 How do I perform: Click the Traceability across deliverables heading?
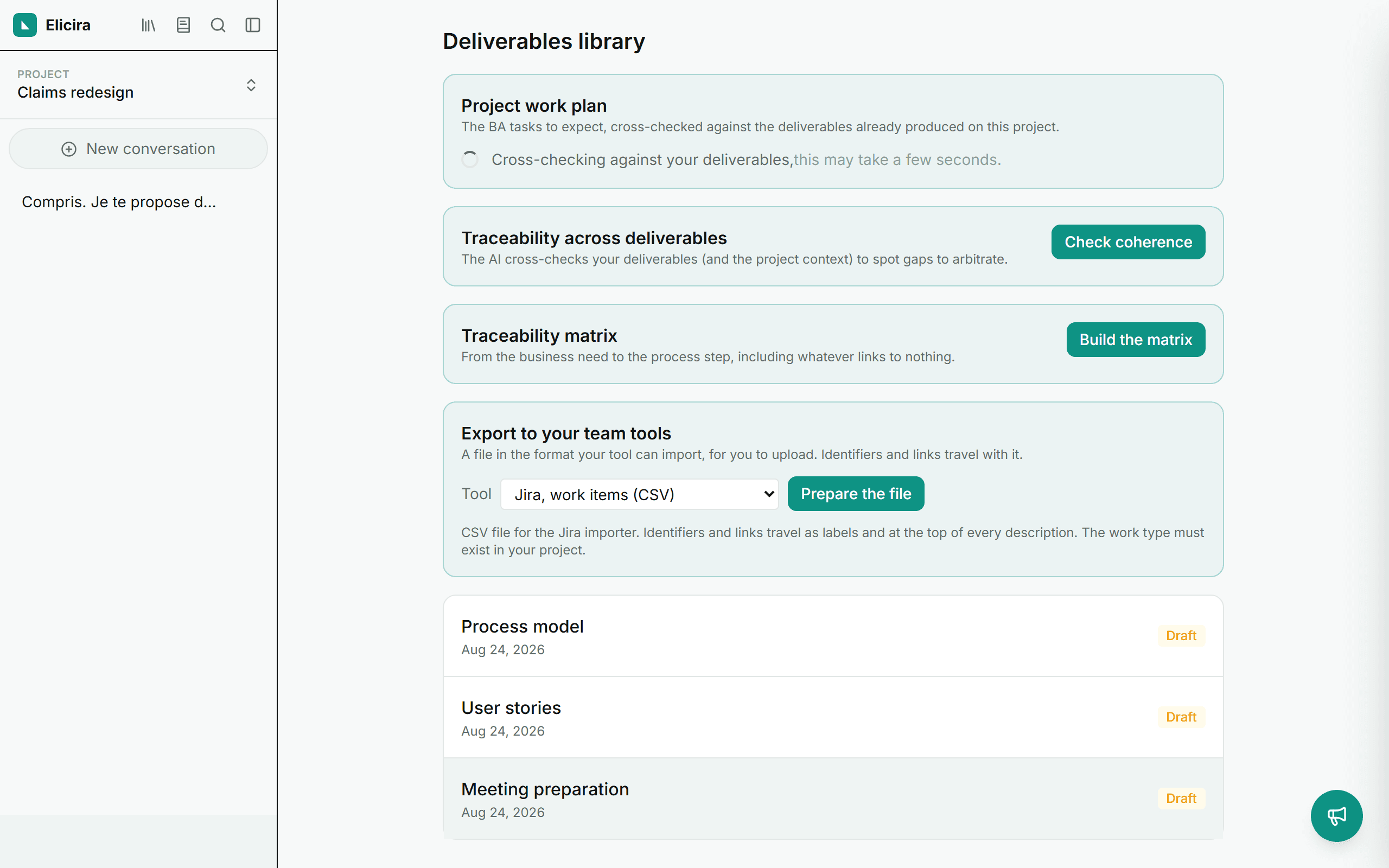(594, 238)
